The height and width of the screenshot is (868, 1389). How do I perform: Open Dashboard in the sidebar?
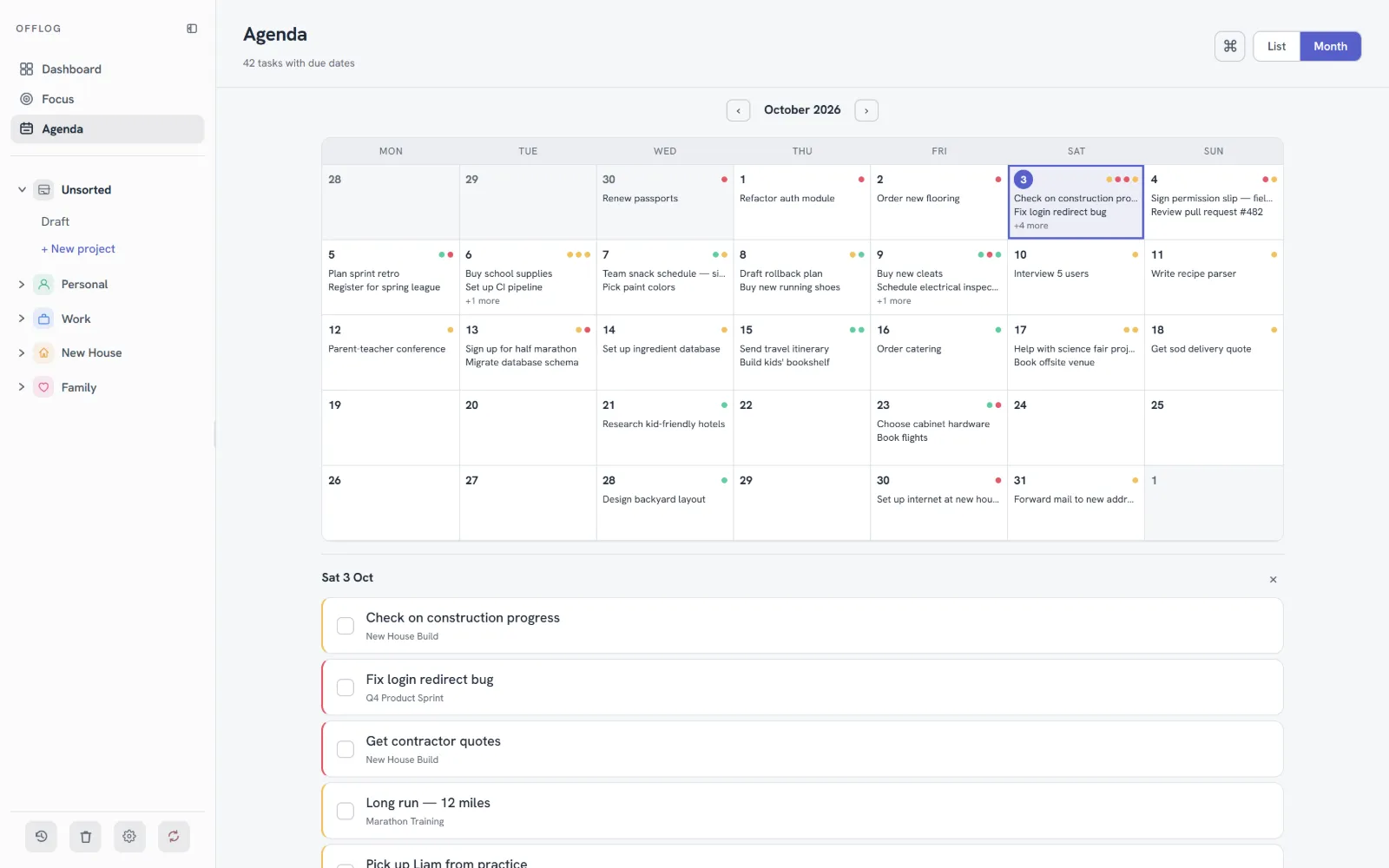108,69
